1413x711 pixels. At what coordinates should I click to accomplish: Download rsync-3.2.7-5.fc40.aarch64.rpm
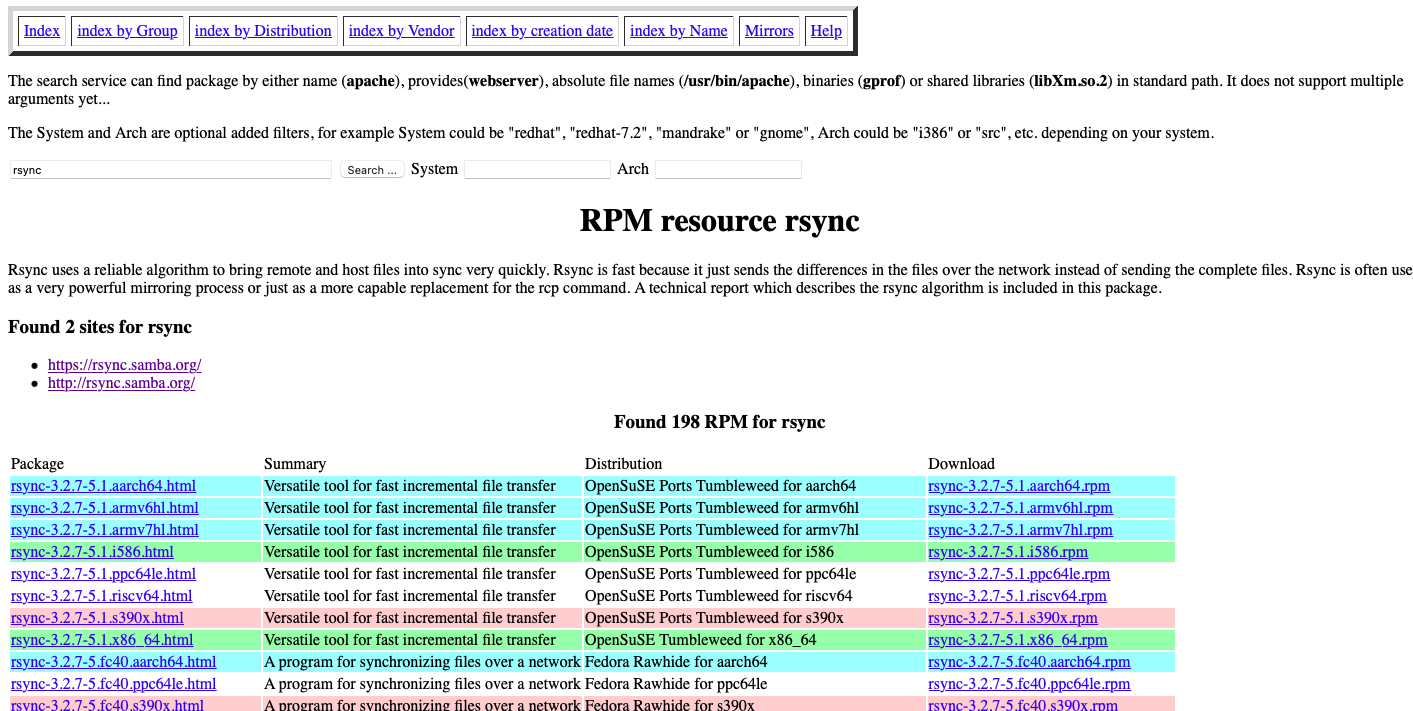point(1029,661)
